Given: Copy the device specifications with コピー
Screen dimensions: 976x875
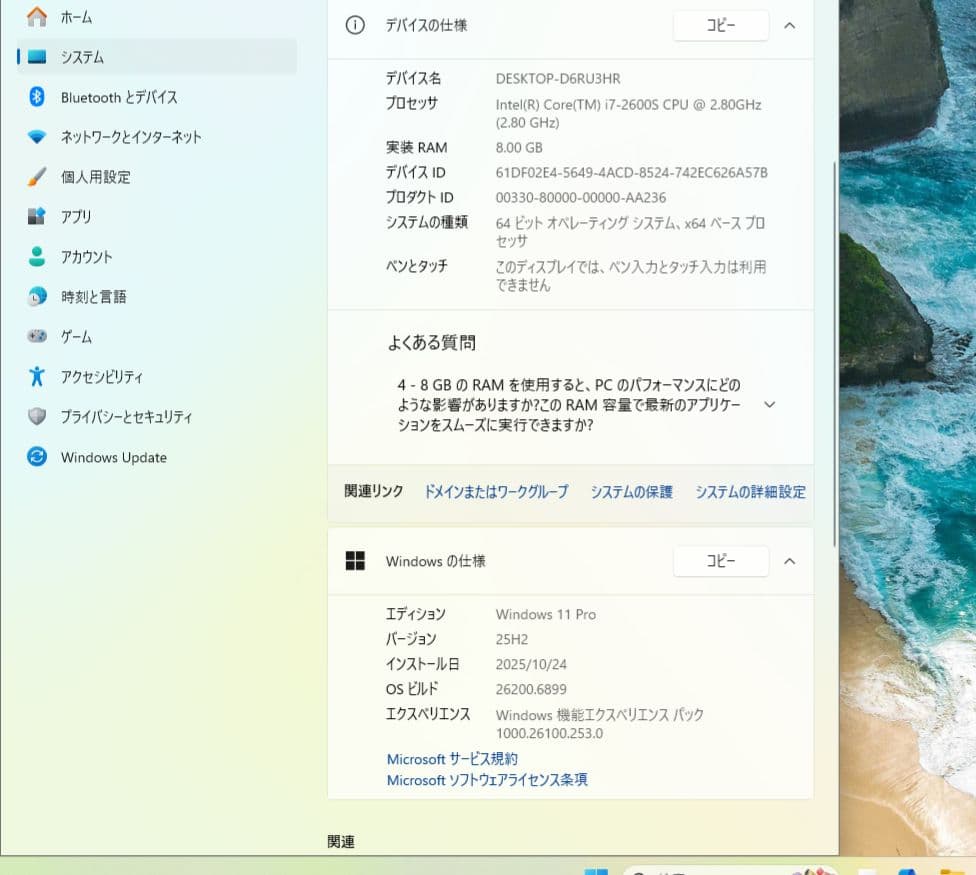Looking at the screenshot, I should (720, 26).
